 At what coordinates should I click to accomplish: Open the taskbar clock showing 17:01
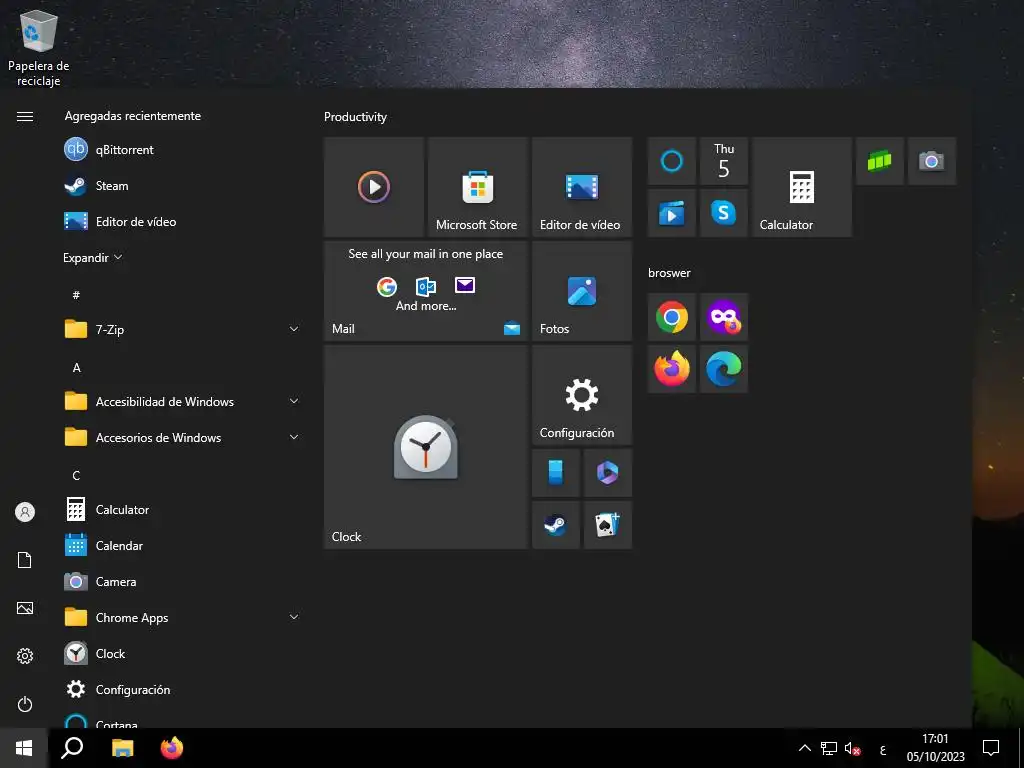[x=935, y=748]
